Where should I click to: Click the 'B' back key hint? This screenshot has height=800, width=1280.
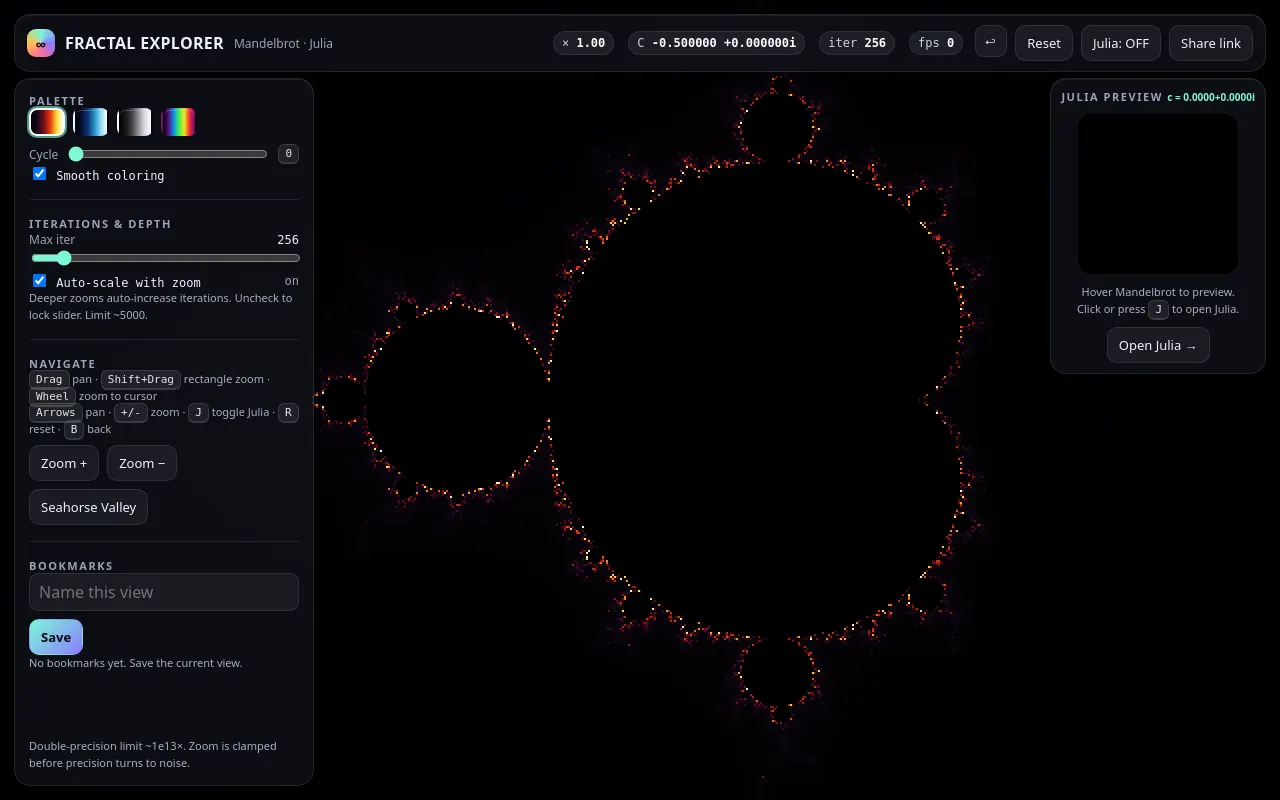pos(73,429)
